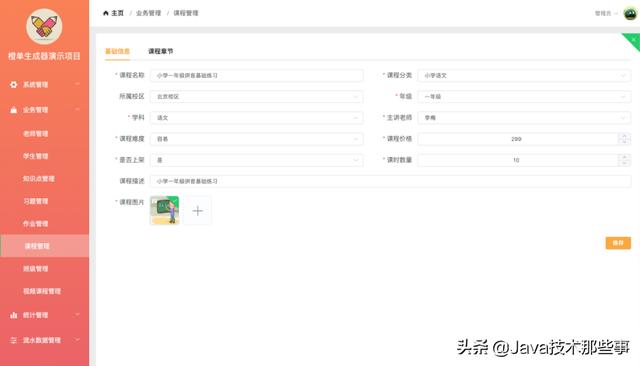Click the 业务管理 breadcrumb at the top
Image resolution: width=640 pixels, height=366 pixels.
pyautogui.click(x=149, y=13)
